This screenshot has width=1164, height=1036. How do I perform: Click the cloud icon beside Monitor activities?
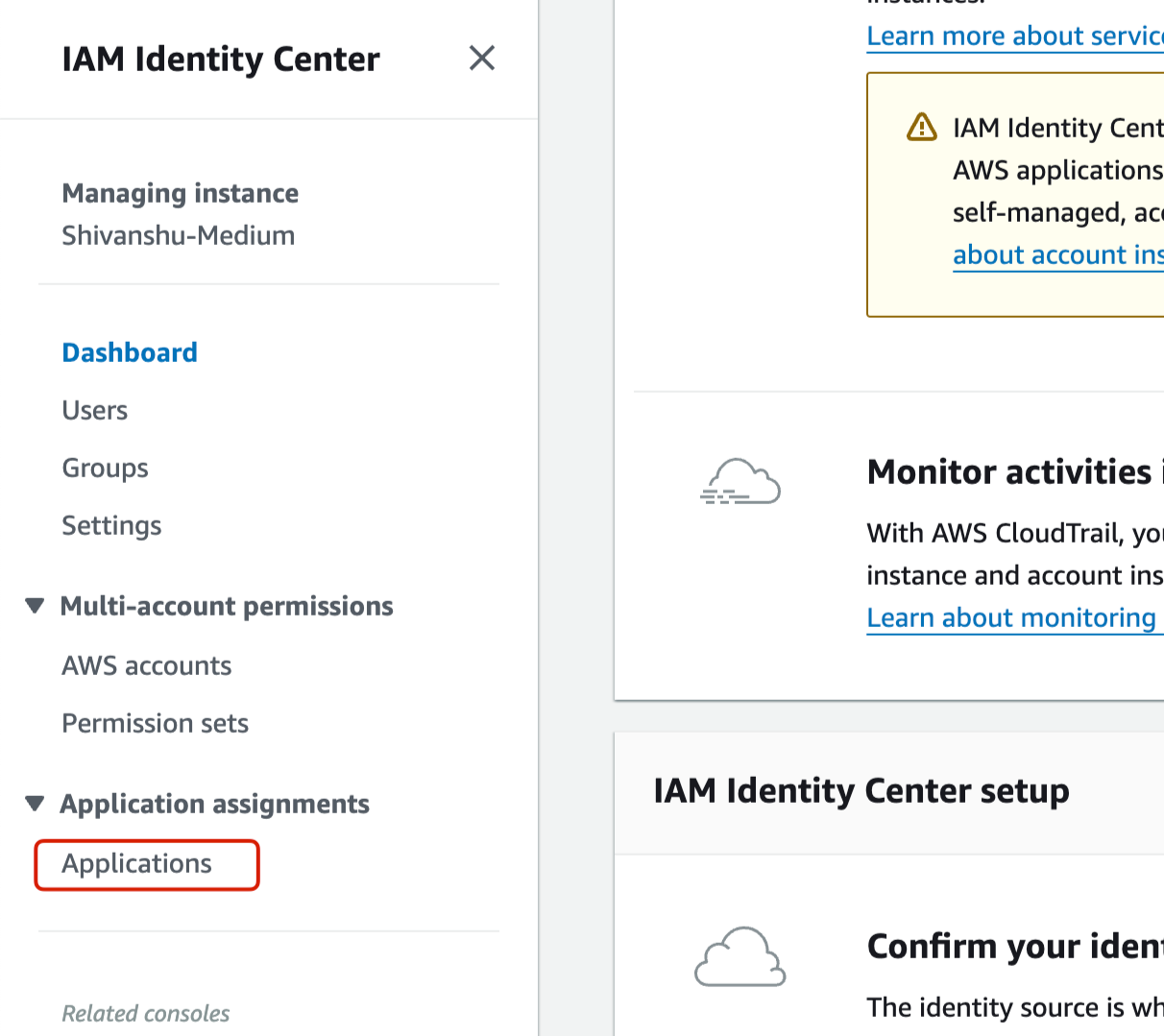pyautogui.click(x=740, y=481)
